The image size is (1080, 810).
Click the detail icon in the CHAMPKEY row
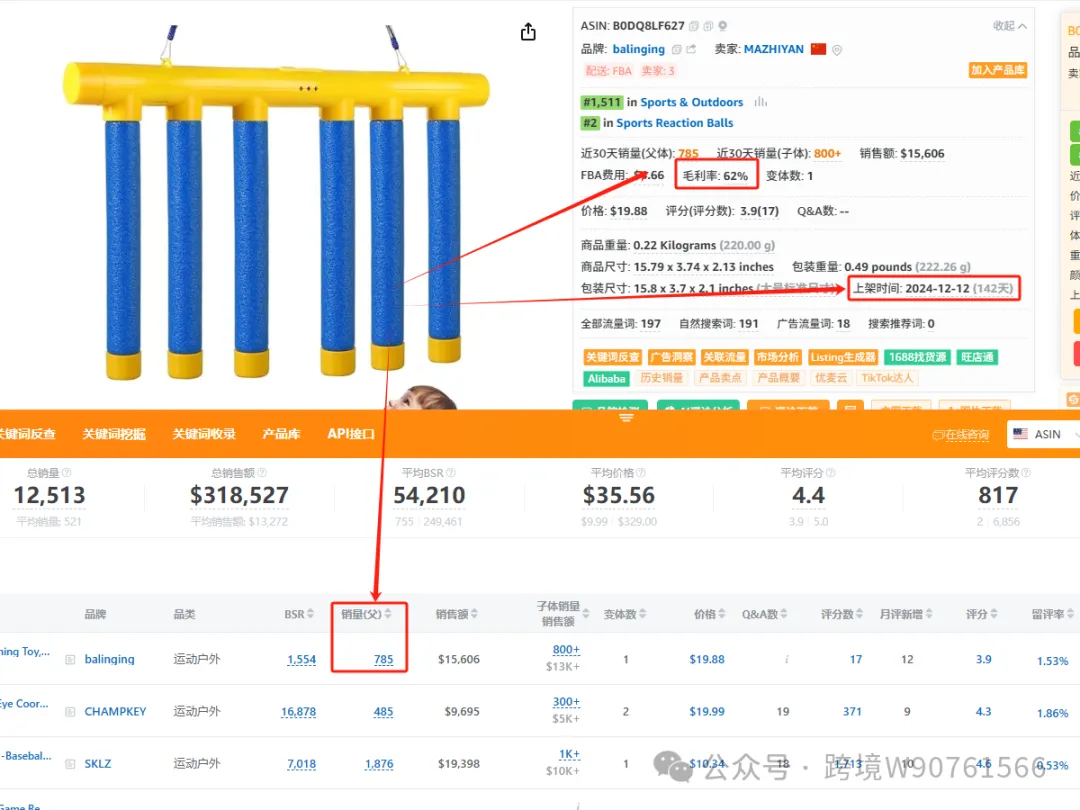click(x=70, y=712)
